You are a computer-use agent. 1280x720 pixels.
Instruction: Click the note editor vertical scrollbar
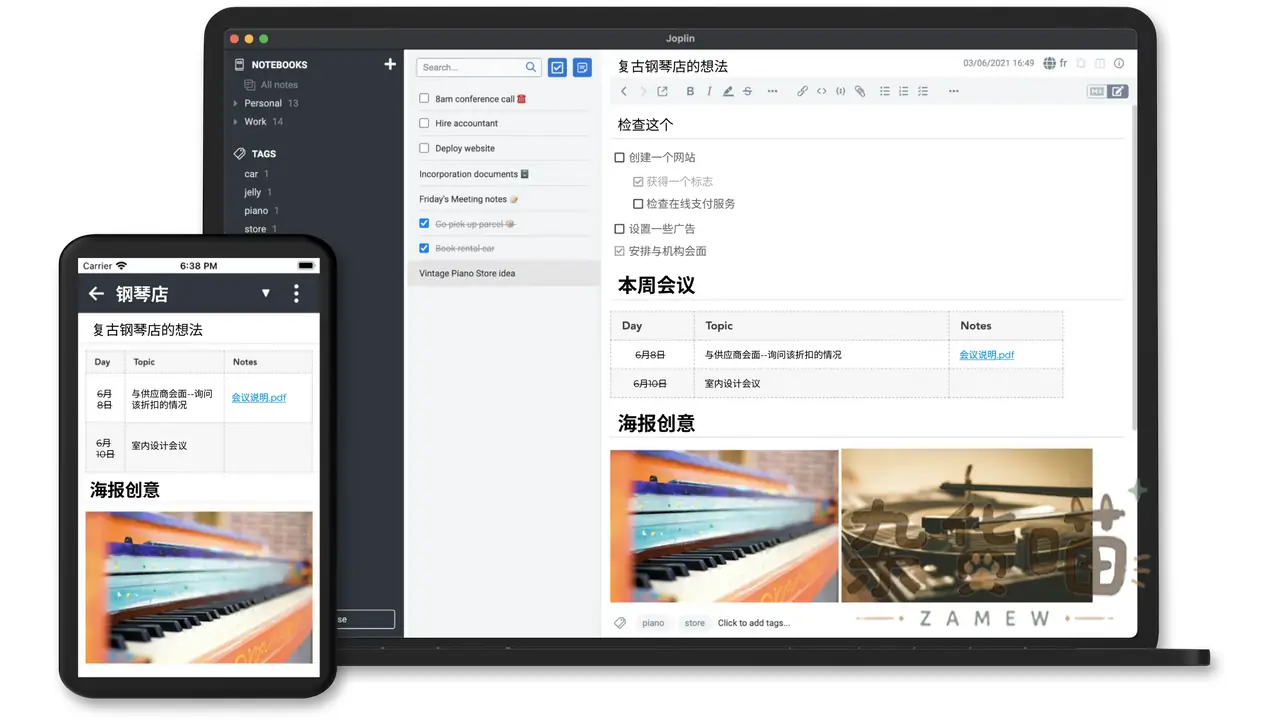(x=1133, y=270)
